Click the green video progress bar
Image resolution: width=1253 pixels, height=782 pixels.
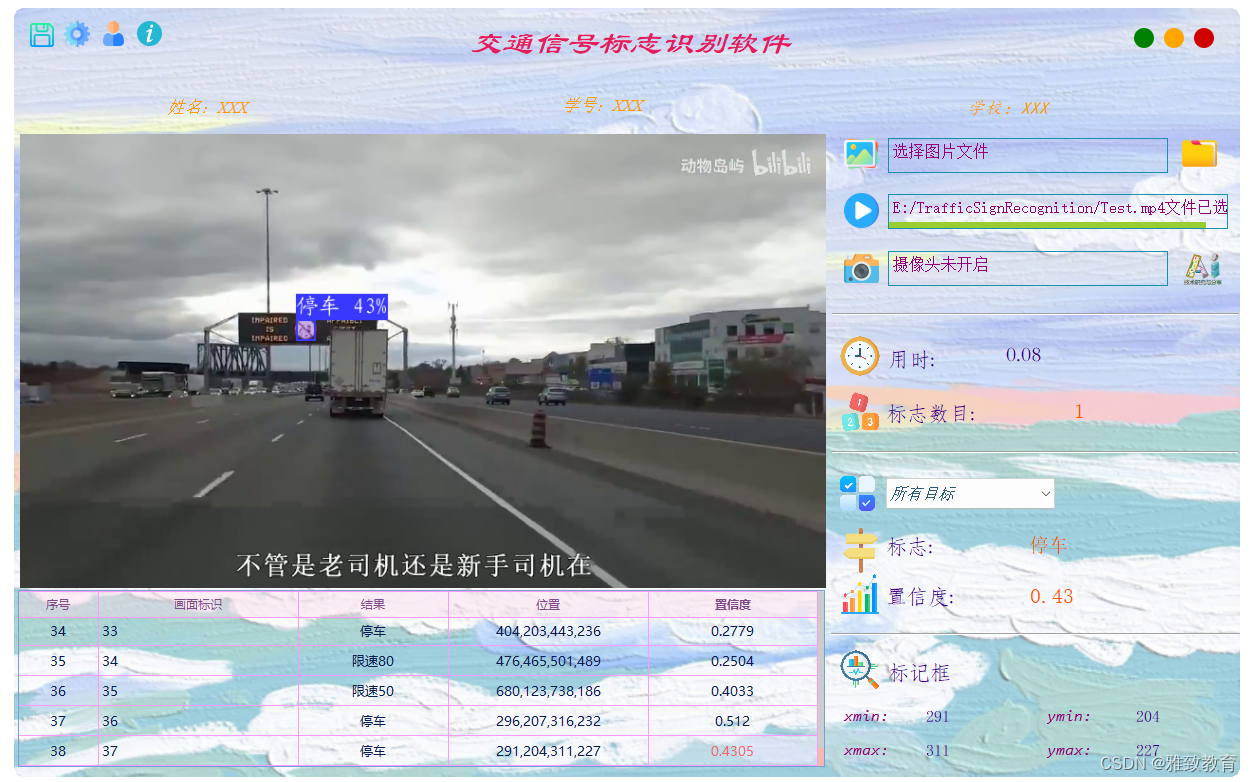pyautogui.click(x=1047, y=225)
